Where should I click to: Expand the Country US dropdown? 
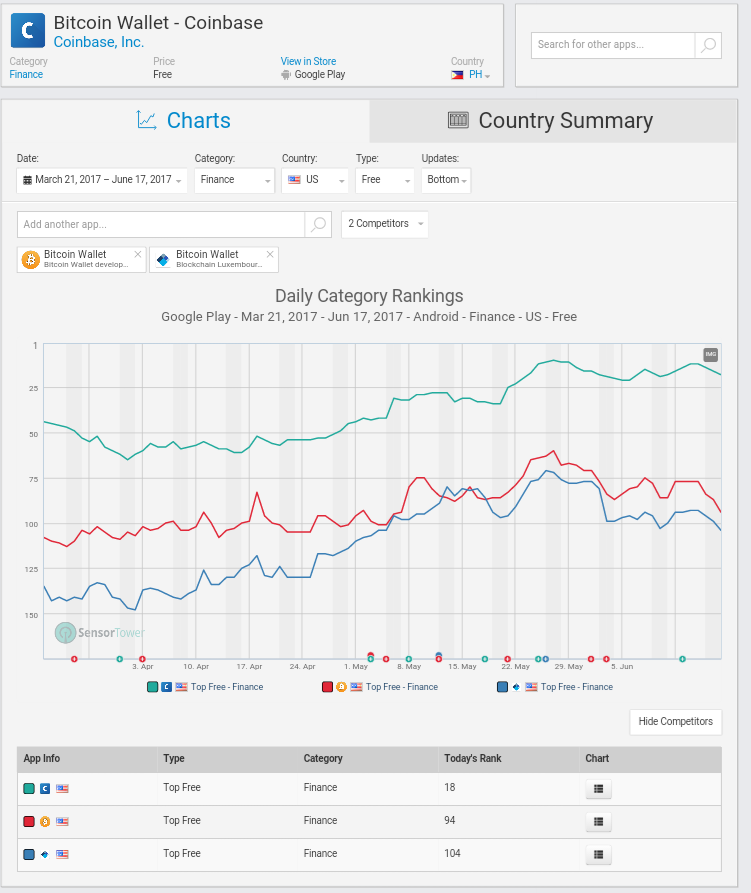tap(314, 180)
